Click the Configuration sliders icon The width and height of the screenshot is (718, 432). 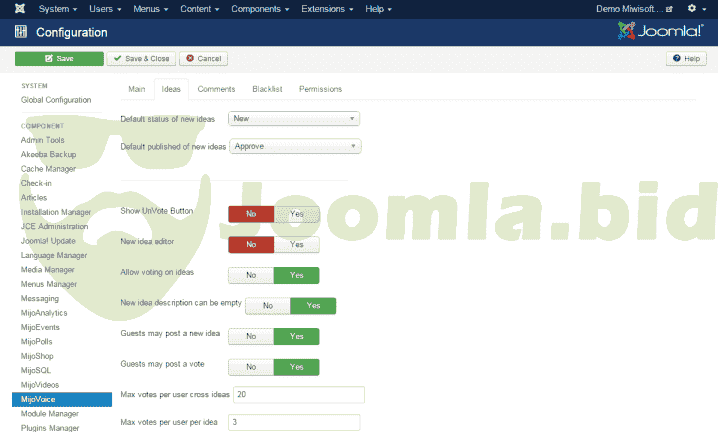[21, 32]
